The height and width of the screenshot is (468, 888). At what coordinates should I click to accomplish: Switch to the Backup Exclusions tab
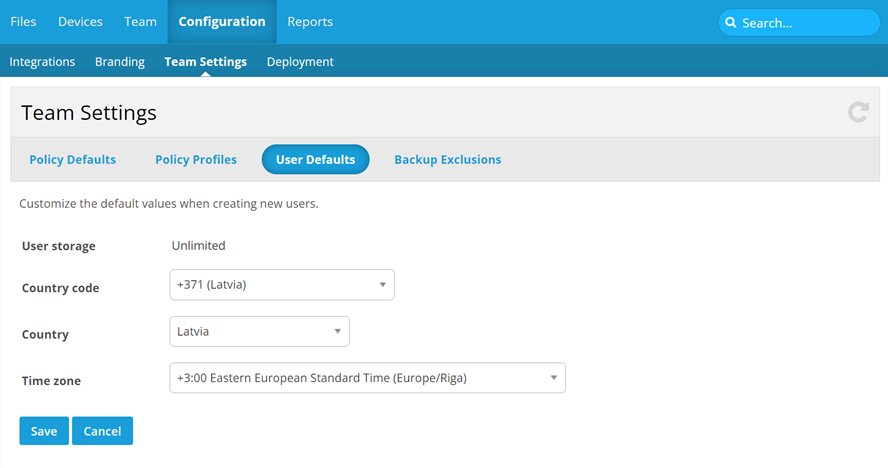447,159
